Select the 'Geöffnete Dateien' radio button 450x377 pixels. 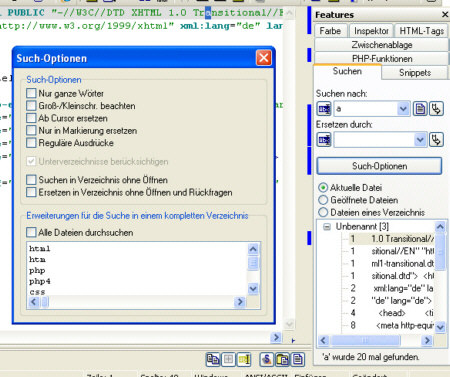click(x=323, y=200)
